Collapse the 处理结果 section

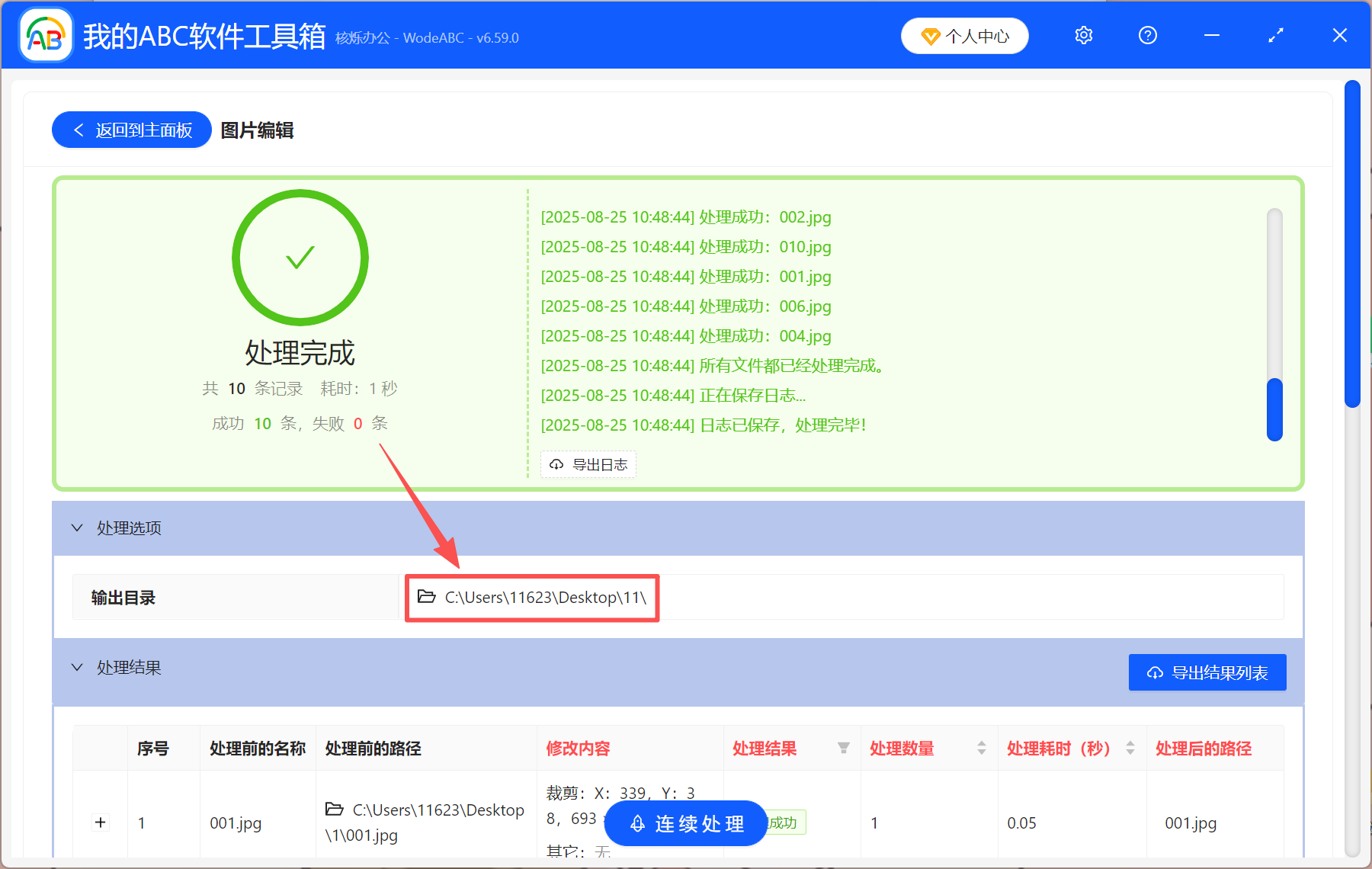pyautogui.click(x=76, y=667)
